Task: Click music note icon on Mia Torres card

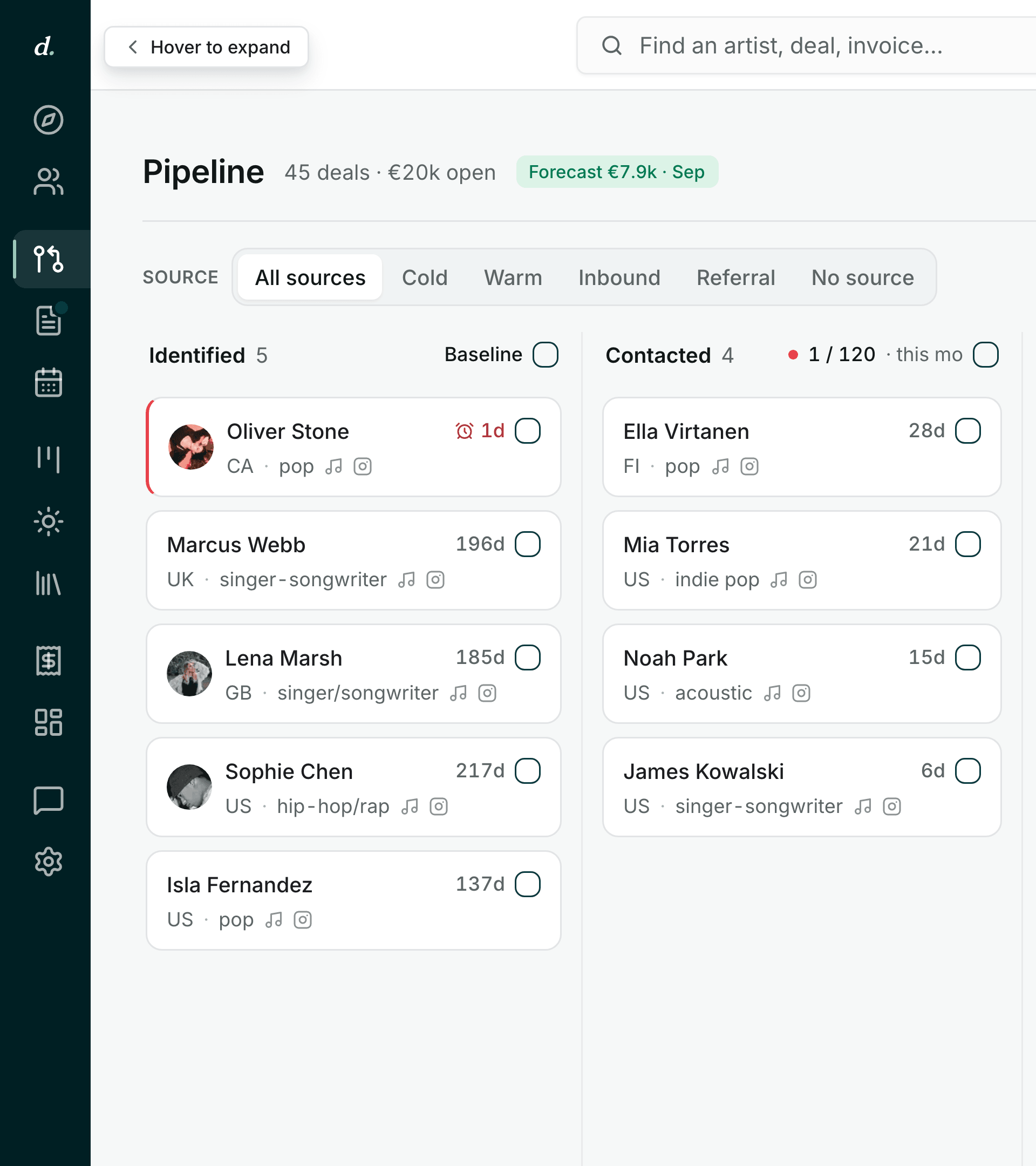Action: 779,580
